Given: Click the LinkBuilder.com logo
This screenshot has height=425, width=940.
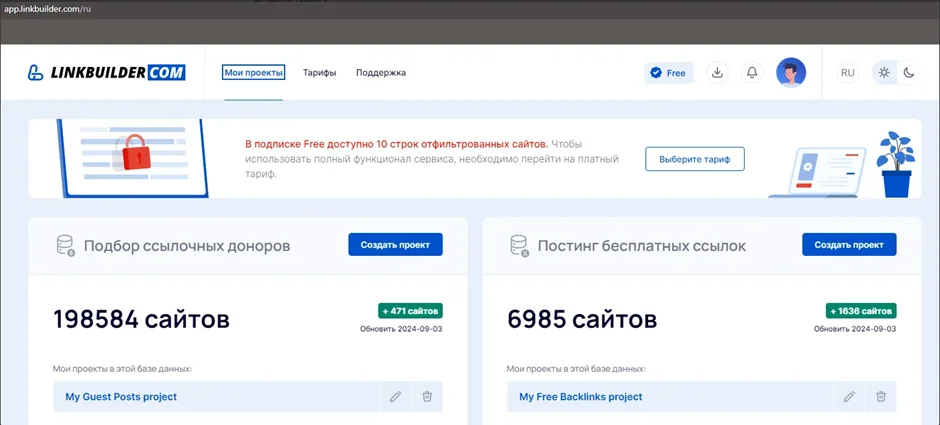Looking at the screenshot, I should click(92, 73).
